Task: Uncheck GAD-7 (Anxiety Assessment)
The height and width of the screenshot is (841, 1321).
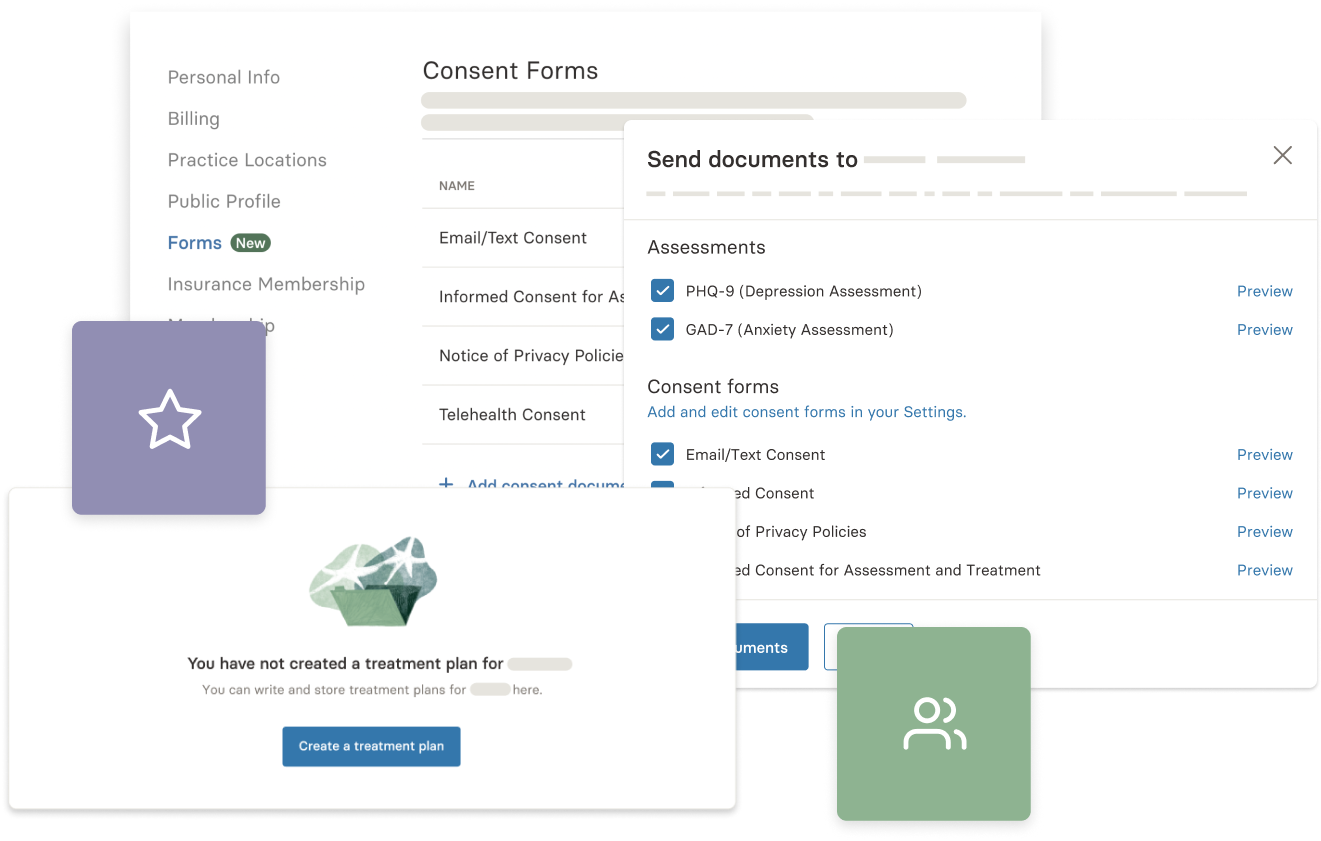Action: (x=662, y=329)
